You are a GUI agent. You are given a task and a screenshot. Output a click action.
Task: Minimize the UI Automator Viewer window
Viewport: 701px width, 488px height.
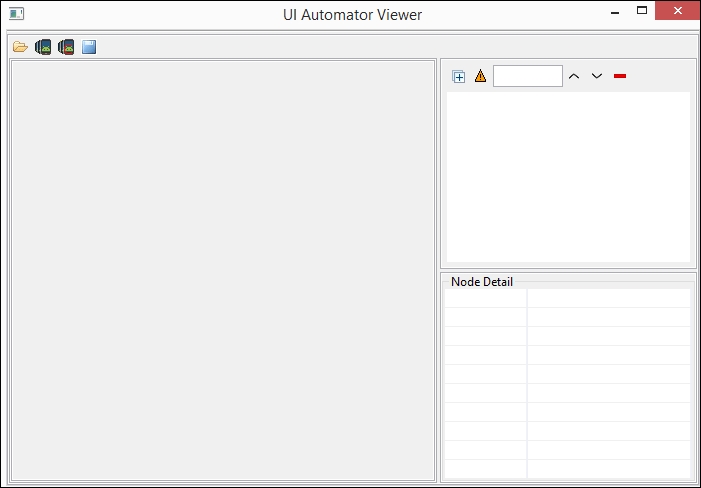(x=615, y=13)
